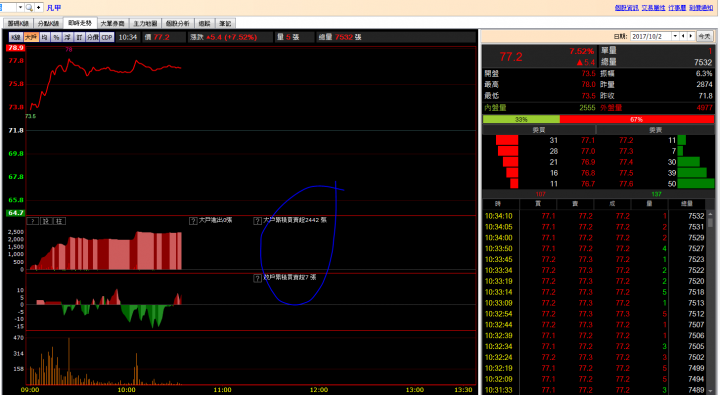Click bid price 77.1 in order book
Viewport: 720px width, 395px height.
click(588, 141)
